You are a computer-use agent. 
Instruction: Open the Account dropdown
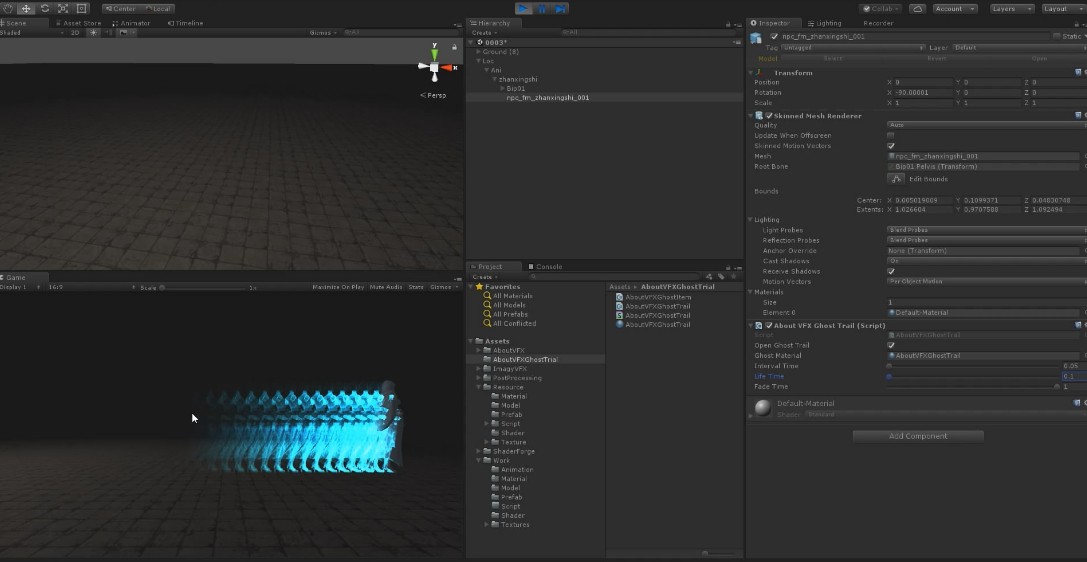(x=955, y=8)
